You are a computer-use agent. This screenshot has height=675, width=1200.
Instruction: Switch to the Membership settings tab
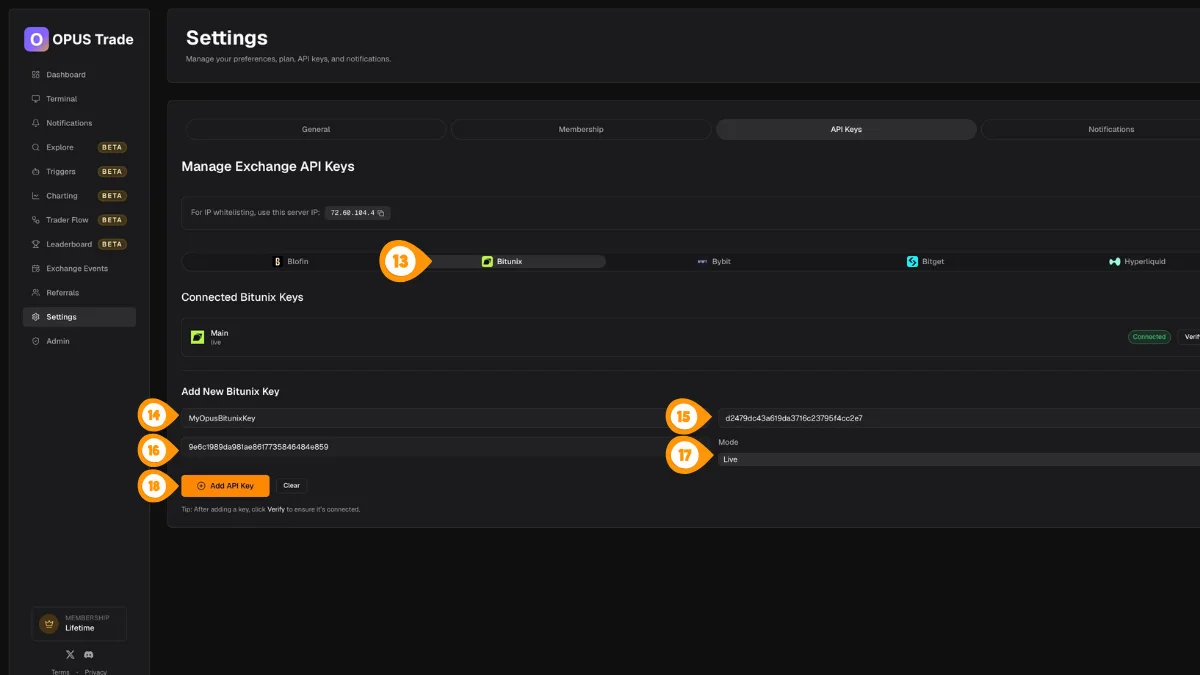pos(581,129)
